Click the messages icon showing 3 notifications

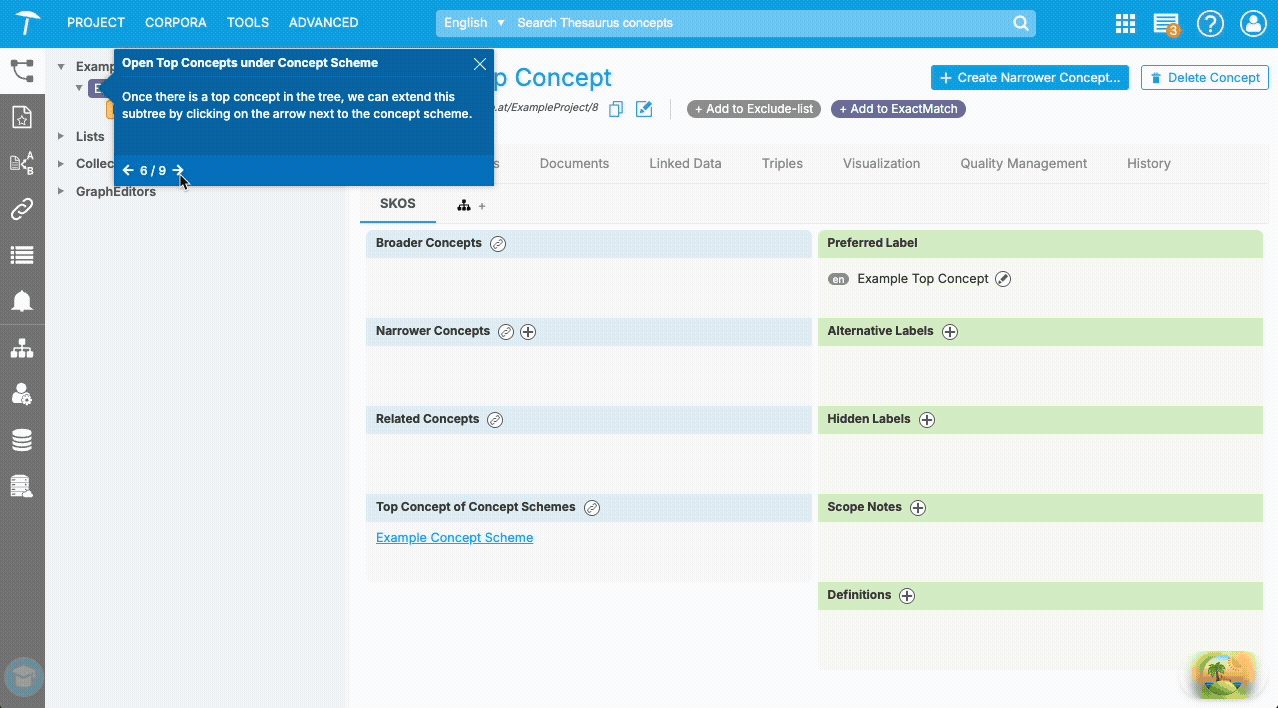pos(1165,22)
